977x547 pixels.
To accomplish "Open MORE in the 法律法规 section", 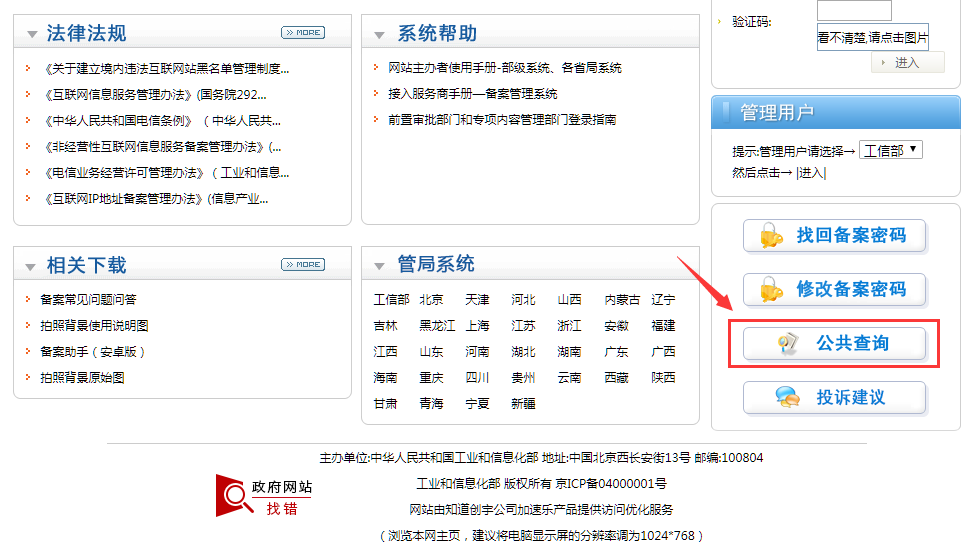I will [x=302, y=33].
